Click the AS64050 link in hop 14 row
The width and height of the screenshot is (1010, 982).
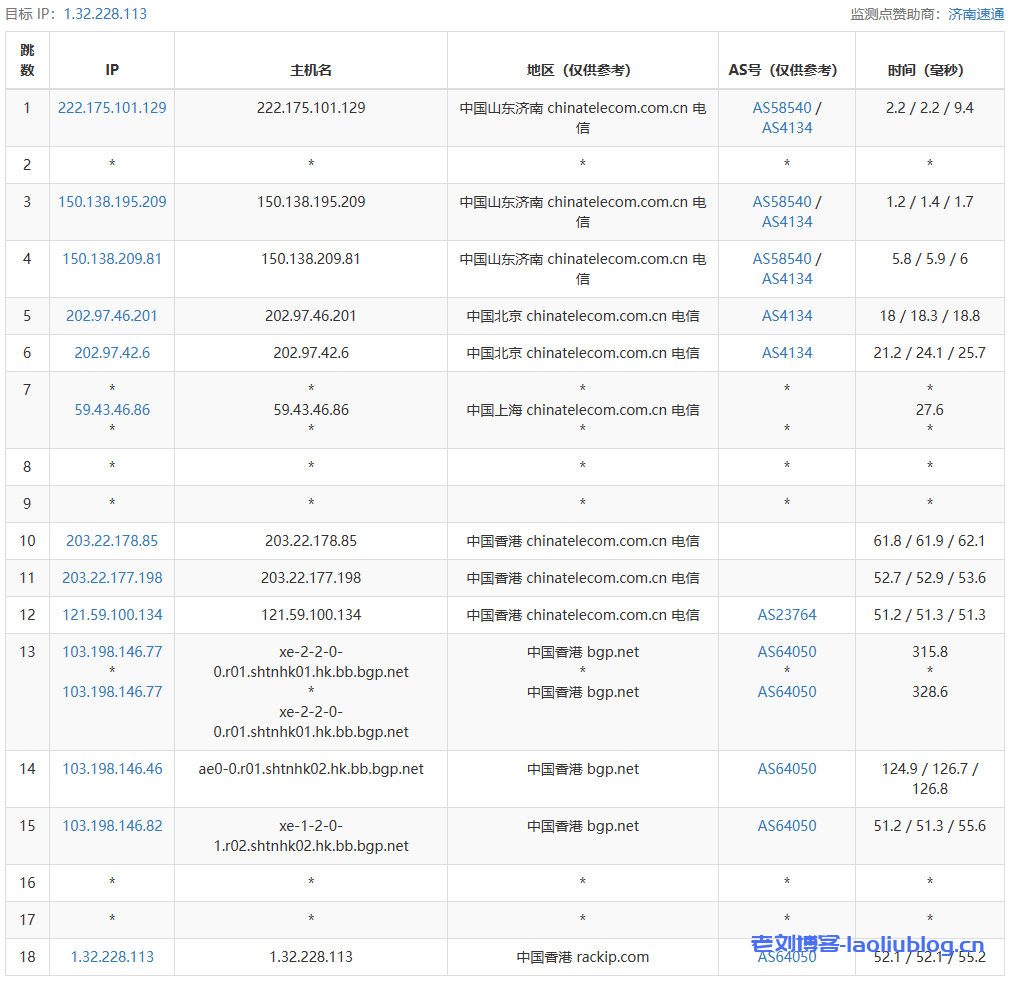click(x=786, y=769)
